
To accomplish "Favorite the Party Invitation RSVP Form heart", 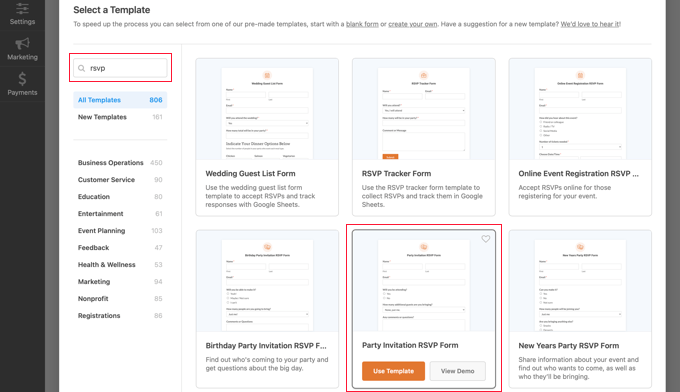I will (x=486, y=238).
